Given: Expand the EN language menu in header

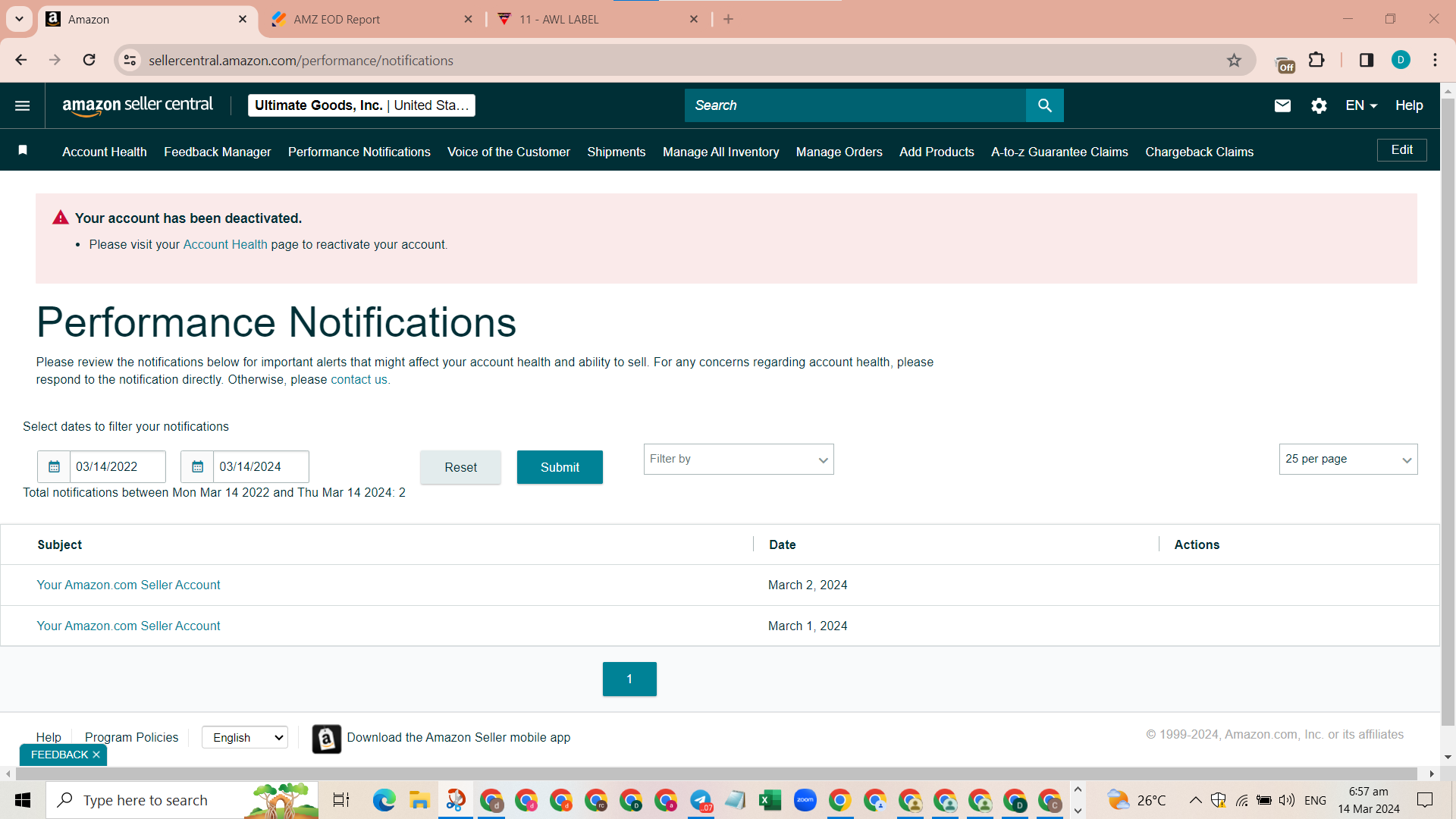Looking at the screenshot, I should click(1361, 105).
